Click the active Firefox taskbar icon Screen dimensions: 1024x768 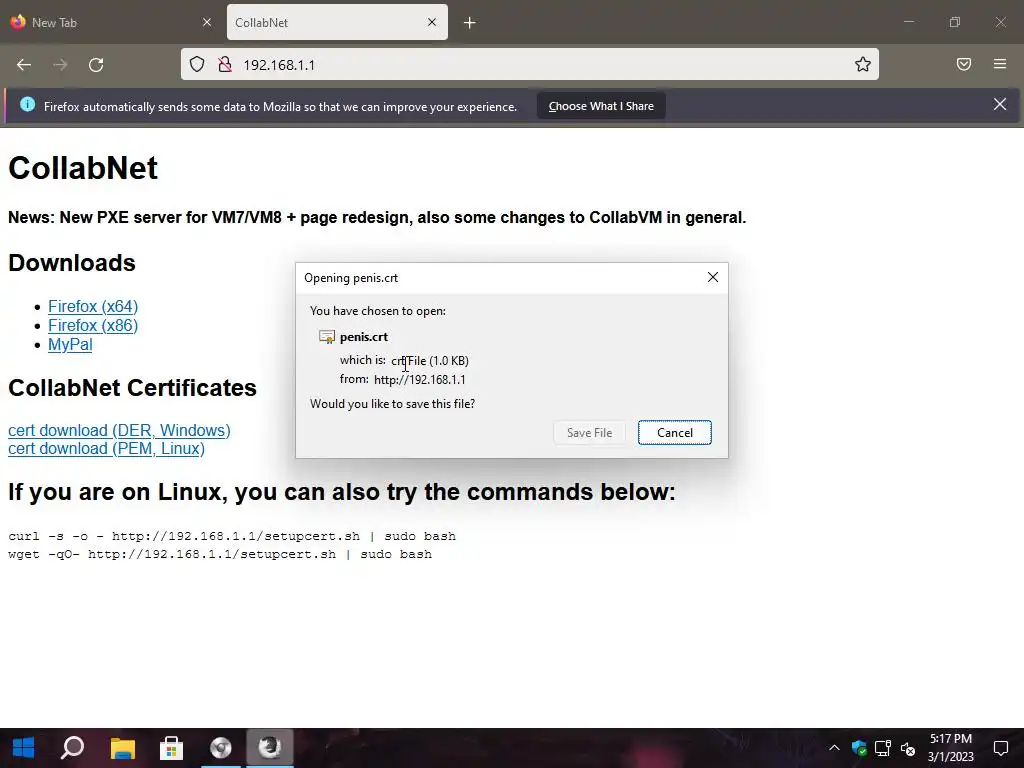pos(270,747)
